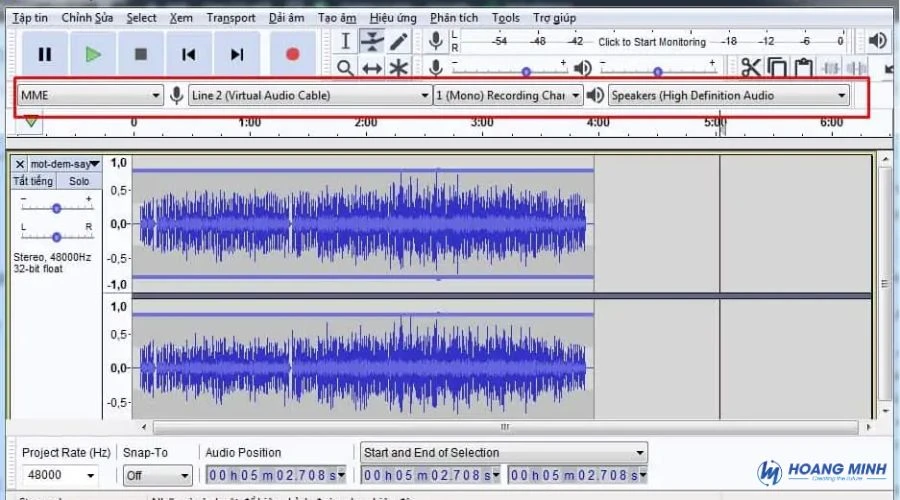Click the recording meter microphone icon
Image resolution: width=900 pixels, height=500 pixels.
[x=436, y=41]
